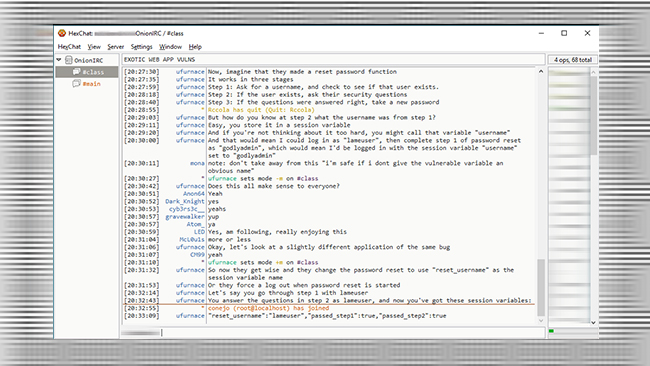This screenshot has width=650, height=366.
Task: Click the 'Rccola has quit' message
Action: (x=261, y=110)
